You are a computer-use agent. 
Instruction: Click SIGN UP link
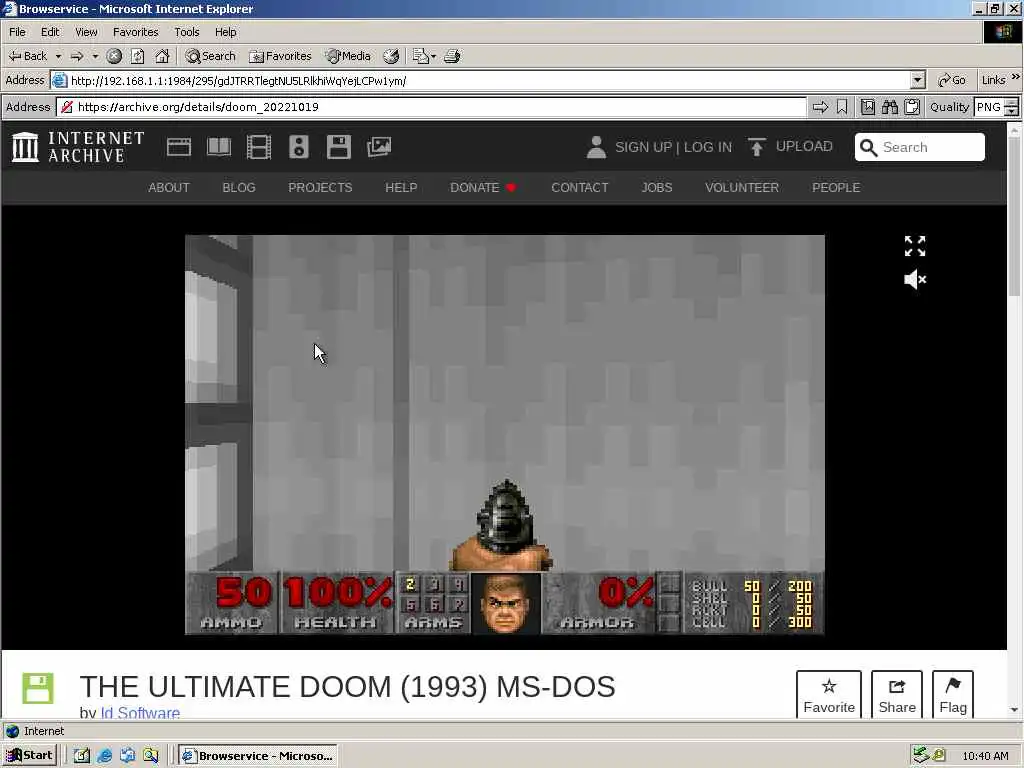[x=643, y=147]
